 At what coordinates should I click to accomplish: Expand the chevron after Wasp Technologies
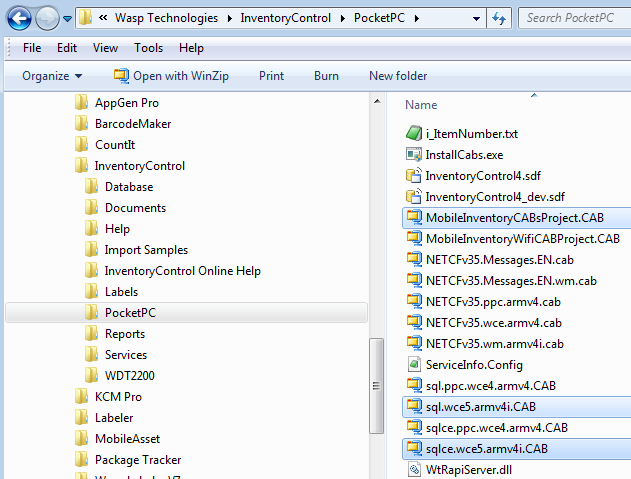click(229, 19)
